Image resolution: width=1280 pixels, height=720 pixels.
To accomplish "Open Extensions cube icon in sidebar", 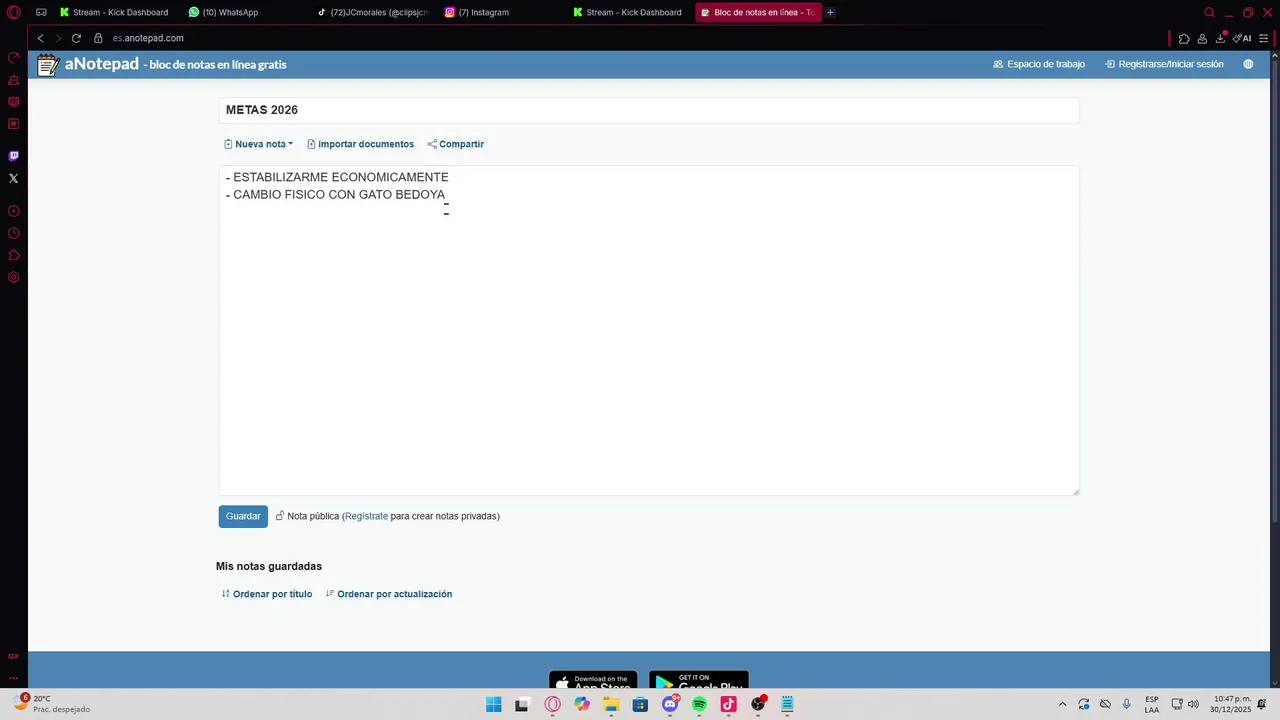I will point(14,255).
